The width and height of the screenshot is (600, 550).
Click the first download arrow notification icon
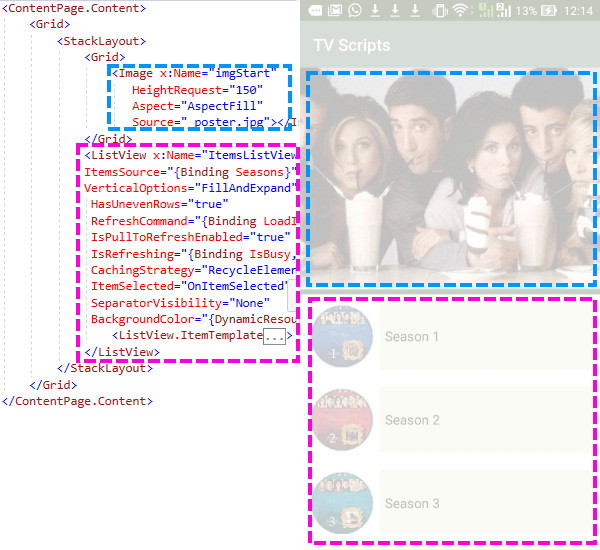375,10
